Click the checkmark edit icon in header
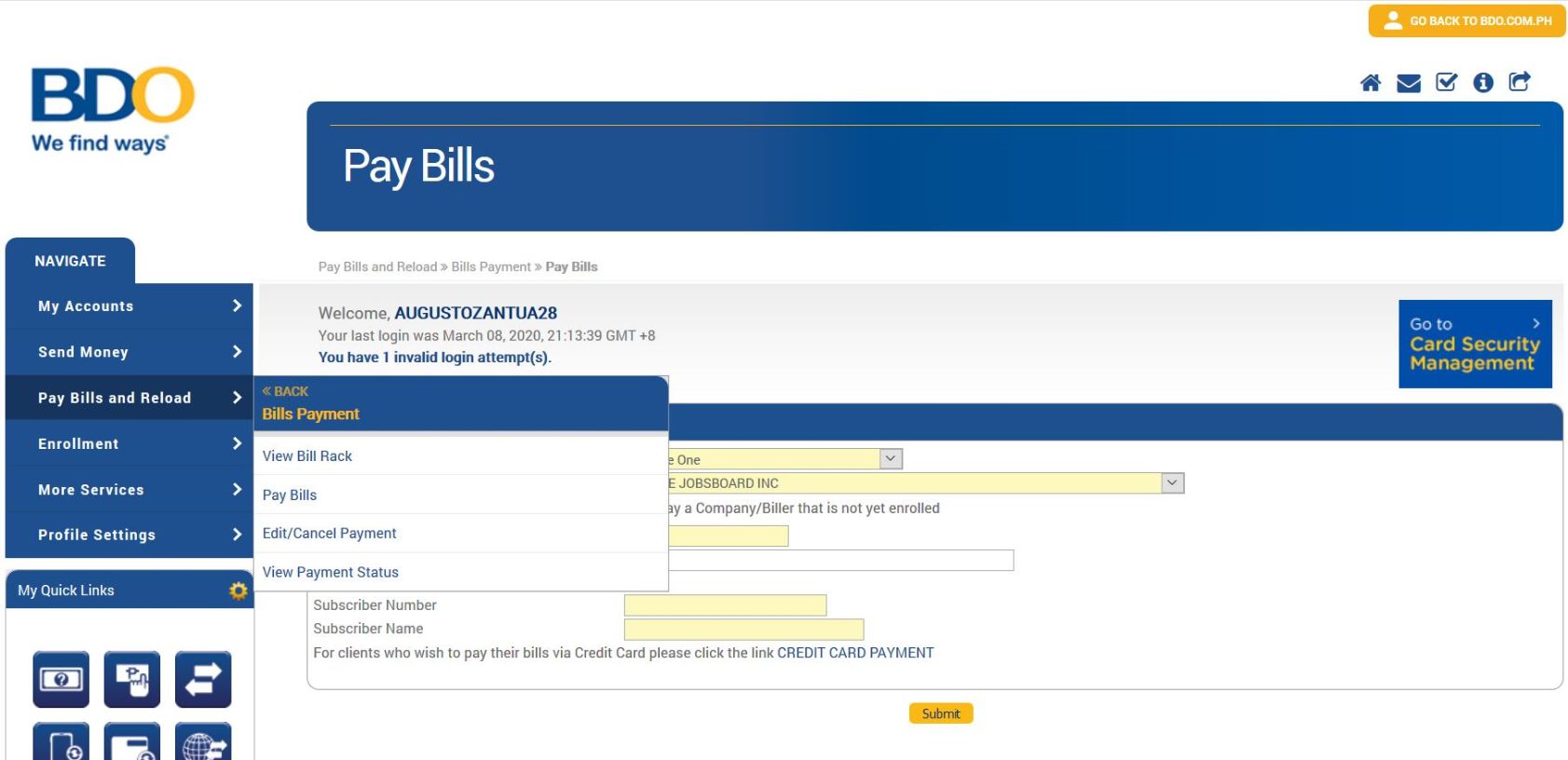The width and height of the screenshot is (1568, 760). 1446,82
